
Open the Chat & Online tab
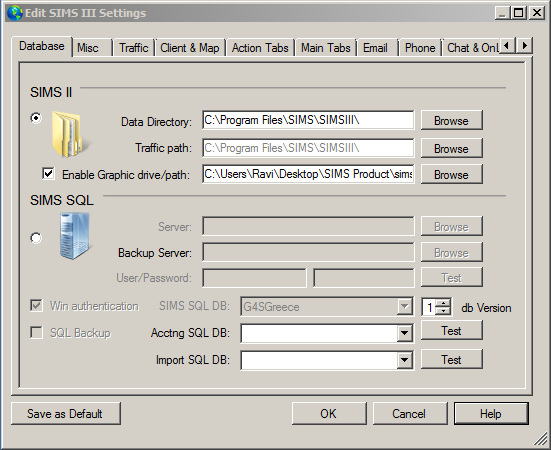tap(472, 48)
